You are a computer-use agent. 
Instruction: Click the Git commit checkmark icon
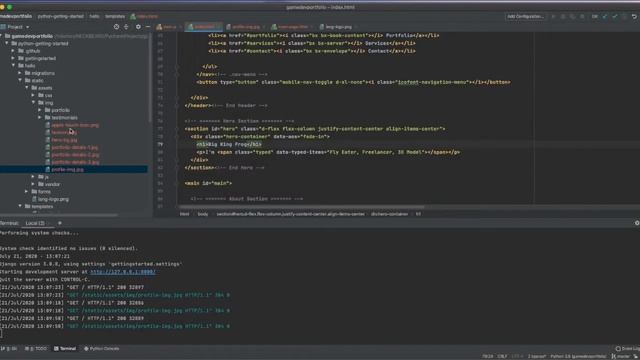tap(615, 17)
